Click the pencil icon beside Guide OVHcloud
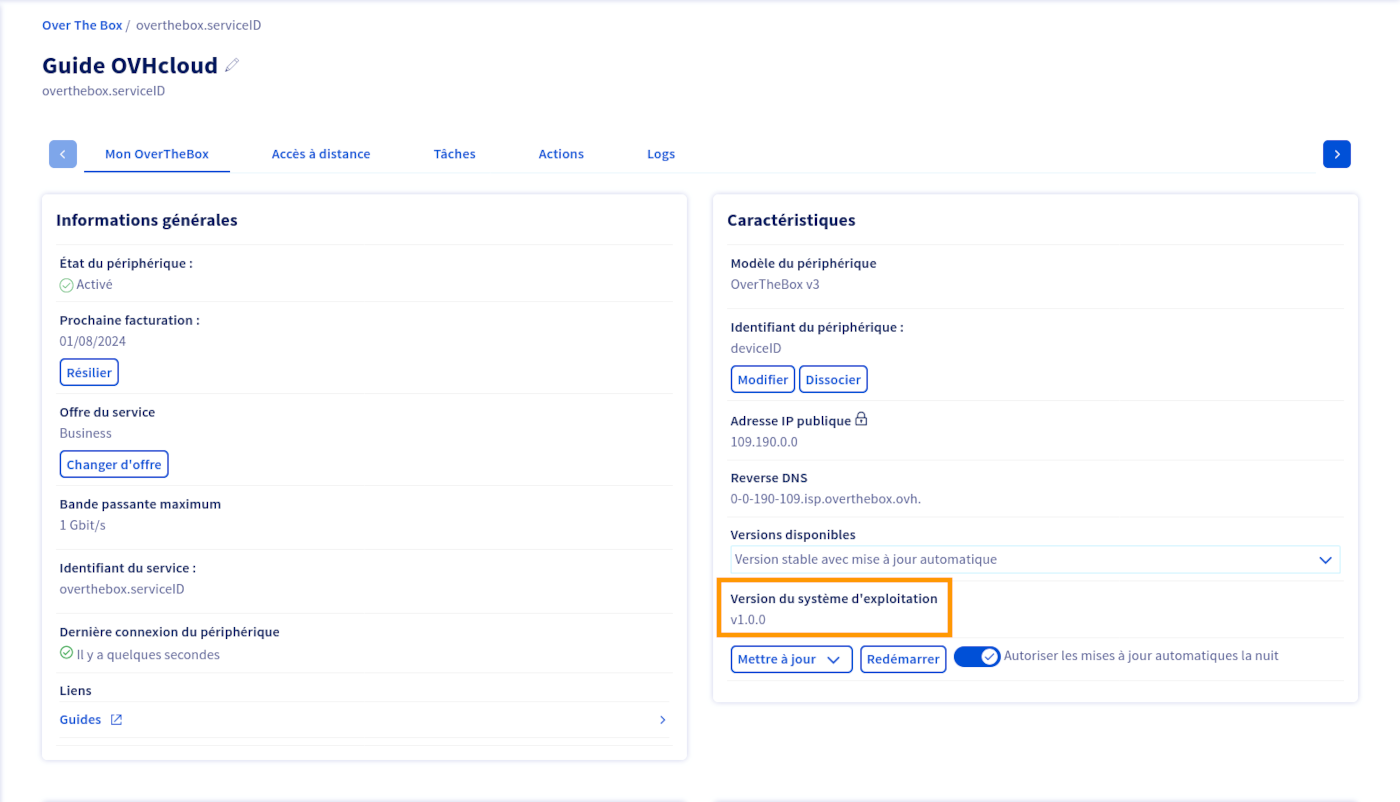 (232, 66)
